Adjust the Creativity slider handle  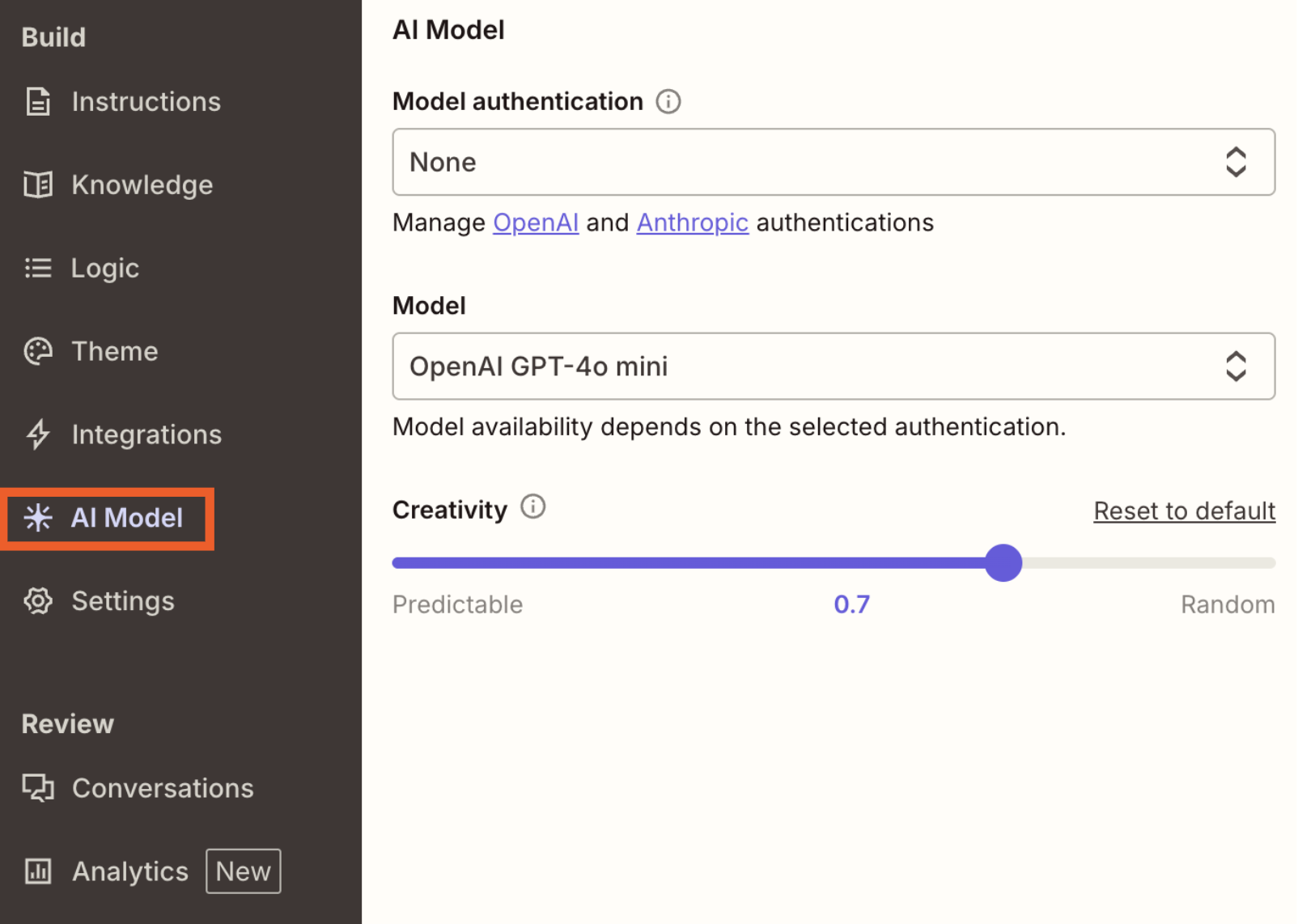click(1003, 563)
